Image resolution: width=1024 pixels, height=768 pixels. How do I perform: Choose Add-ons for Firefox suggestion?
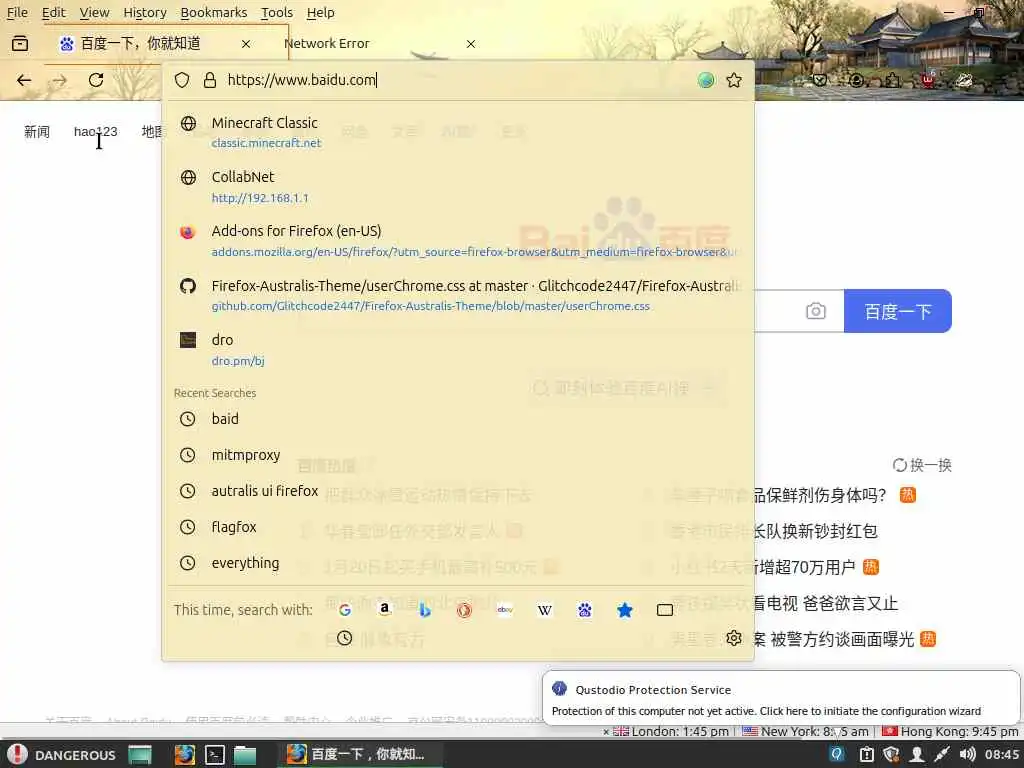pyautogui.click(x=457, y=240)
